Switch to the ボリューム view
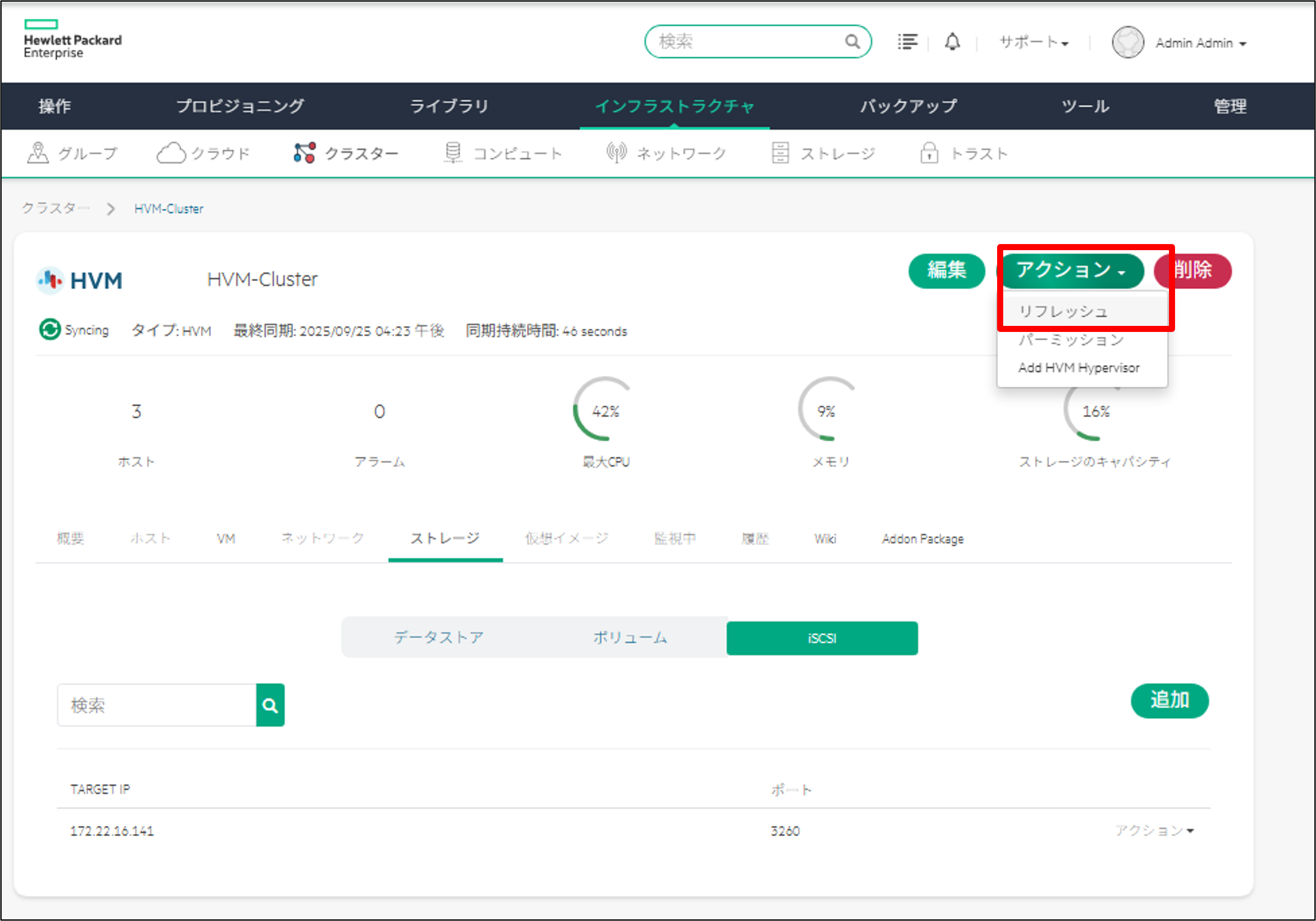The height and width of the screenshot is (921, 1316). point(630,637)
